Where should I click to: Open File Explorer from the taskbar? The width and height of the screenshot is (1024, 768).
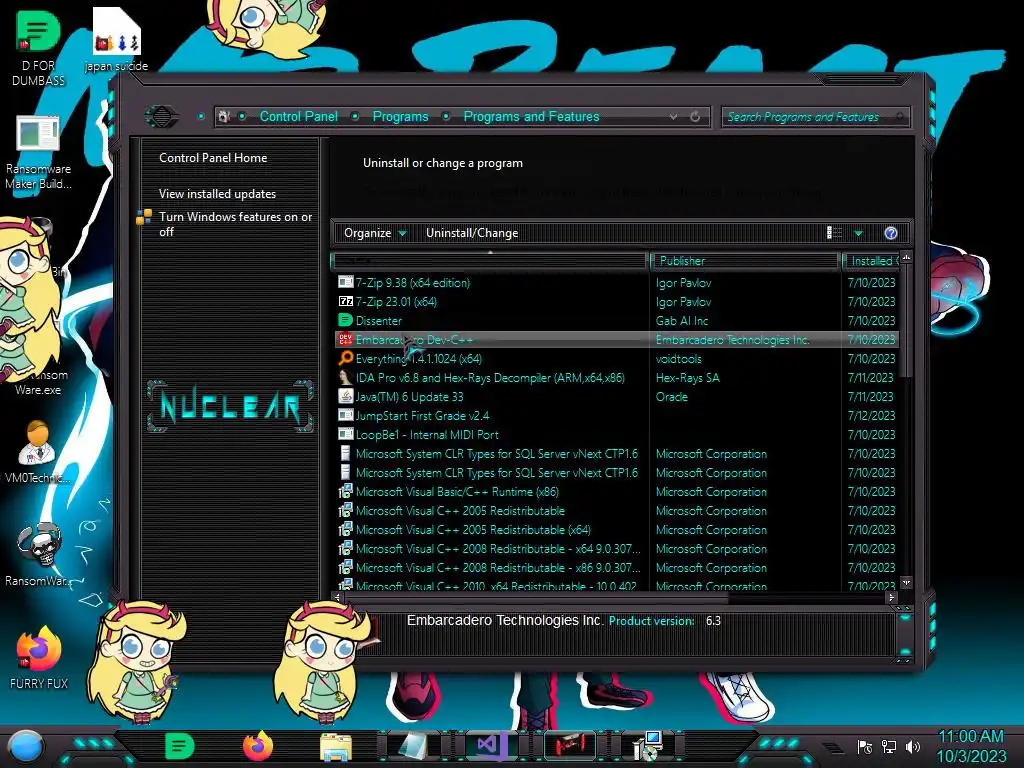pyautogui.click(x=336, y=746)
